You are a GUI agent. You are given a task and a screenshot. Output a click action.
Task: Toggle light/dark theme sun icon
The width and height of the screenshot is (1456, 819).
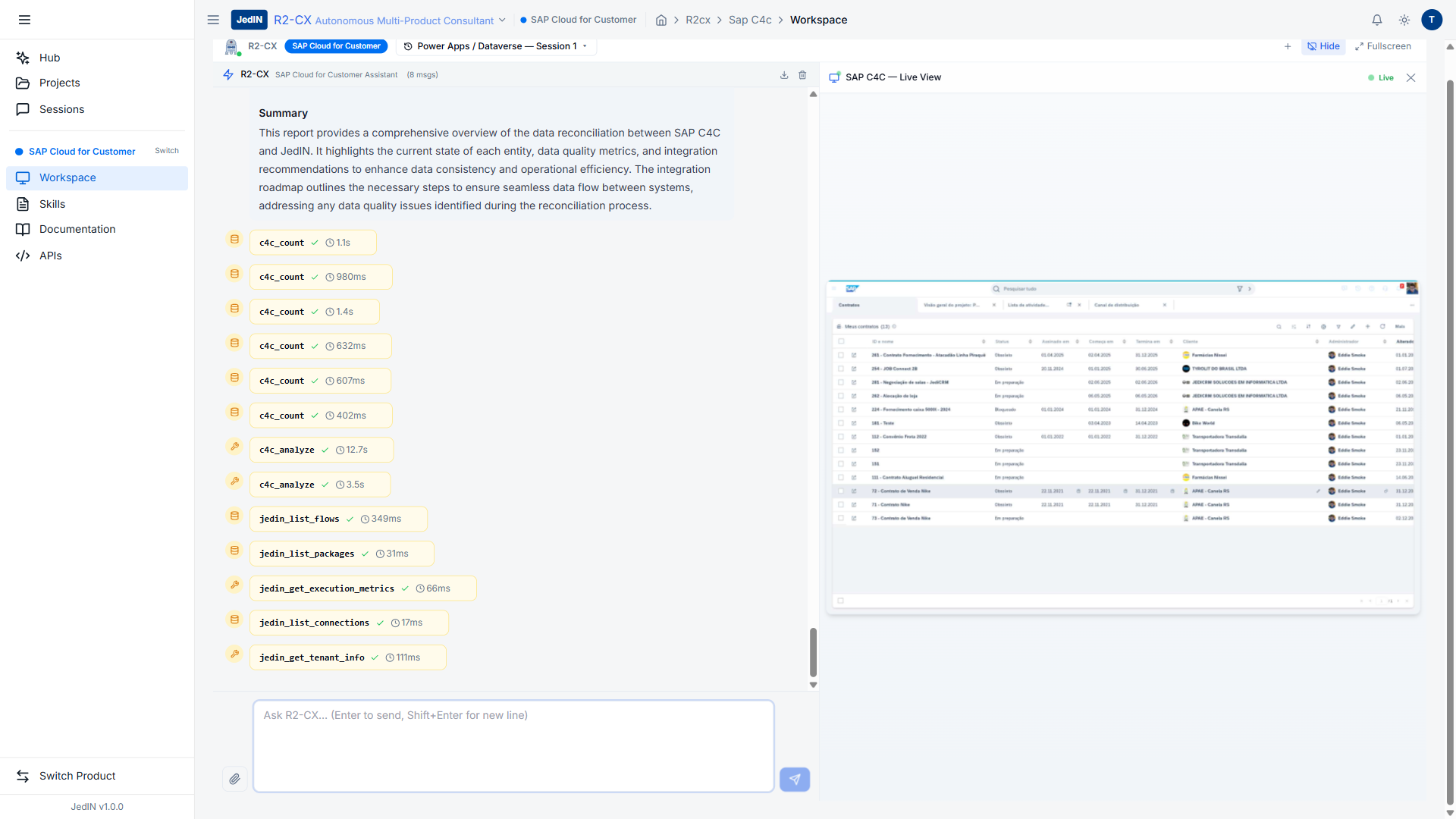1404,20
